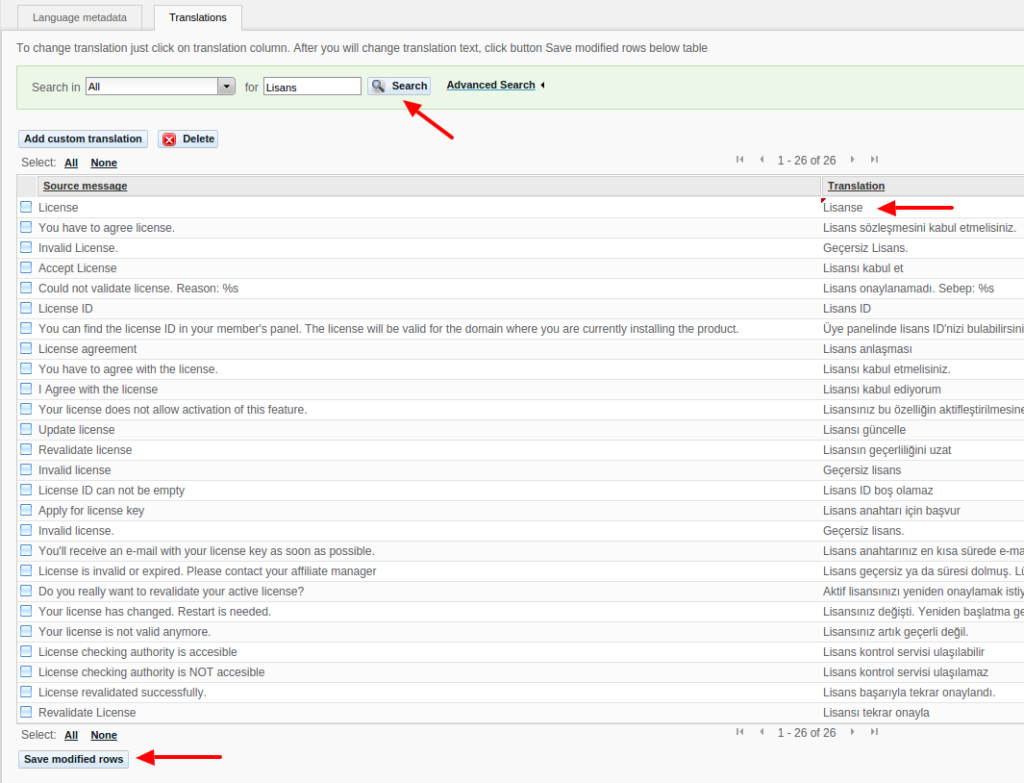1024x783 pixels.
Task: Click the next page arrow above the table
Action: coord(852,159)
